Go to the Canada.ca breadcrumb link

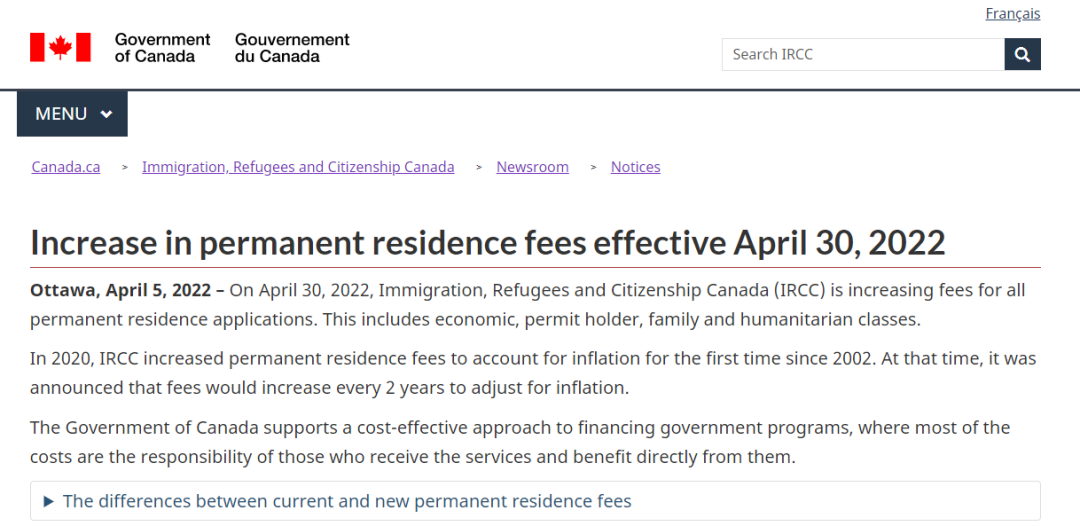66,167
